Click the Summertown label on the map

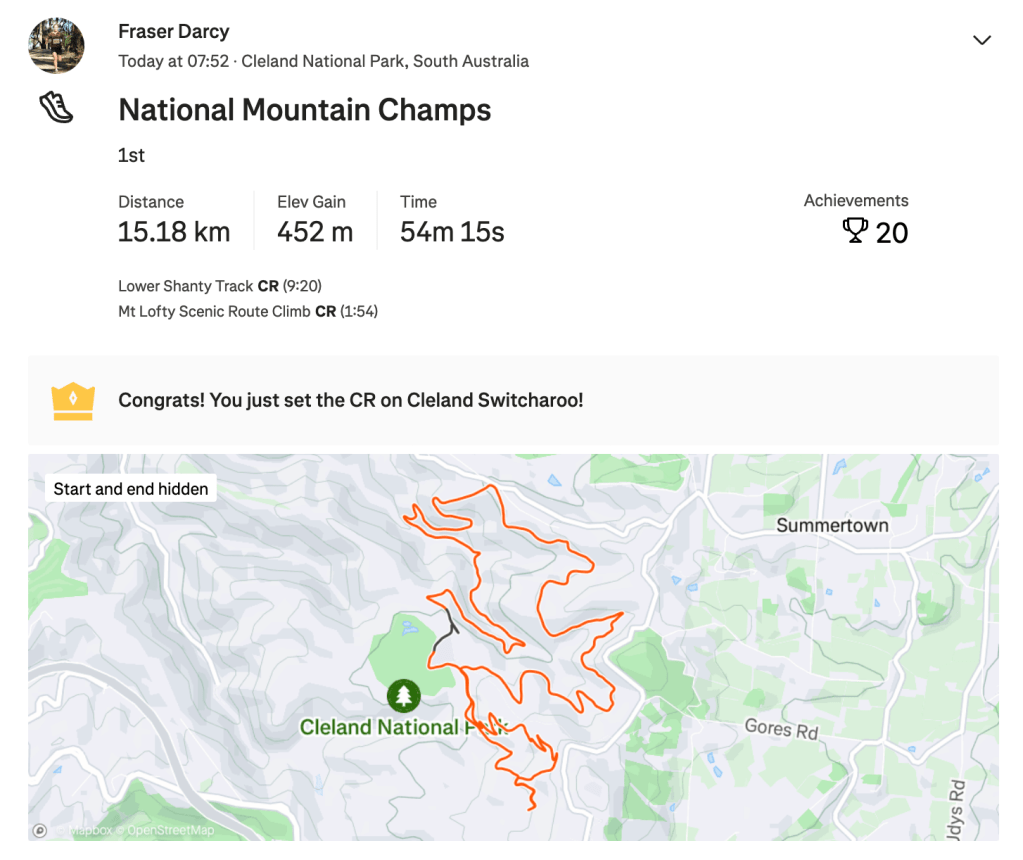point(832,525)
